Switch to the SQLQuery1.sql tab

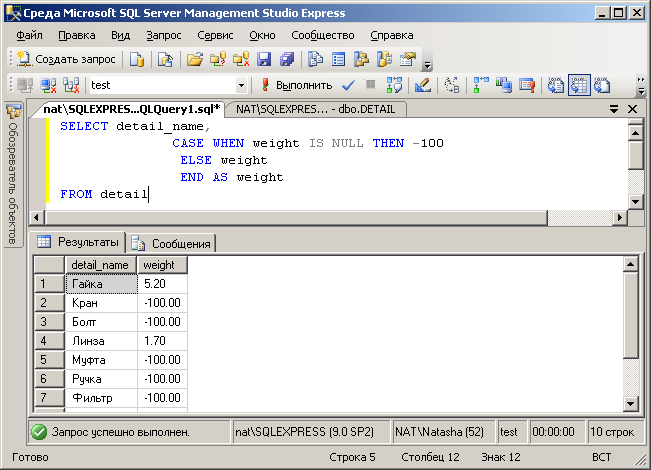[132, 109]
